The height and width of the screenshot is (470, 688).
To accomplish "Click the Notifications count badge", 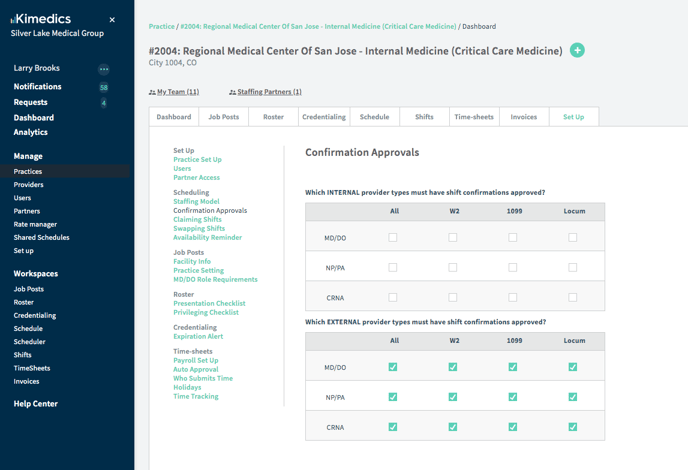I will click(103, 87).
